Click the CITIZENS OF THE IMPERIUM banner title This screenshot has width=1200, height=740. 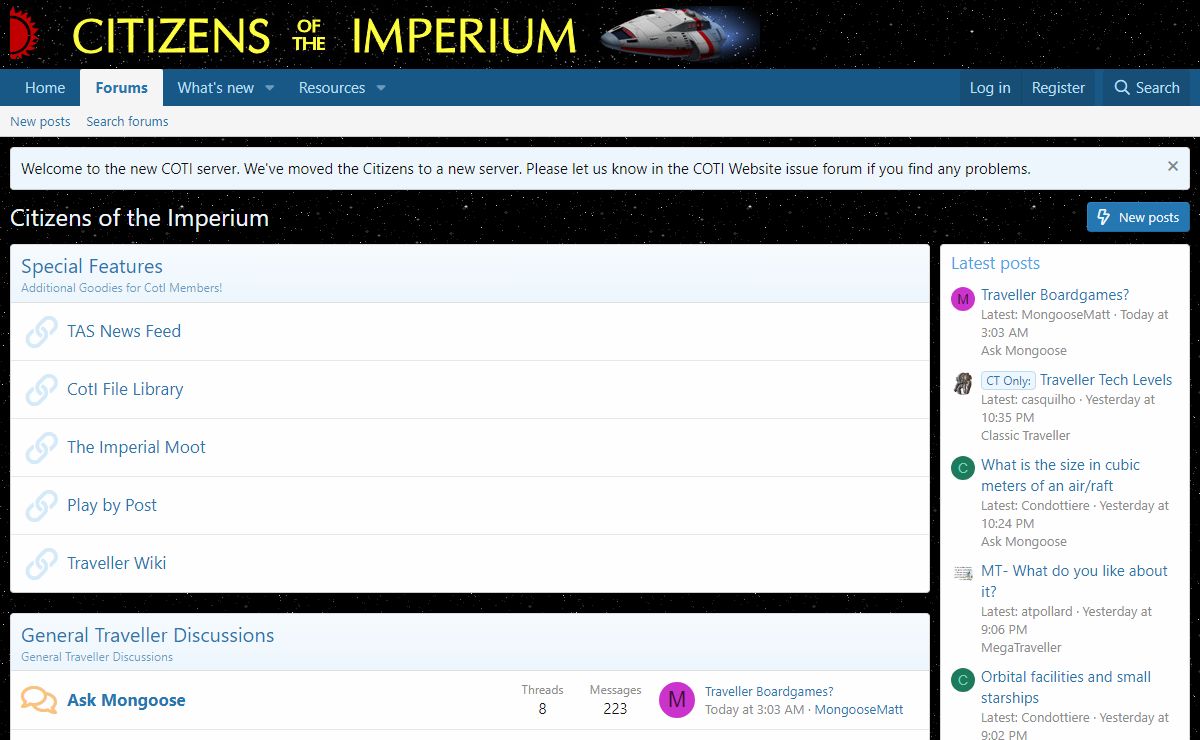pos(324,36)
